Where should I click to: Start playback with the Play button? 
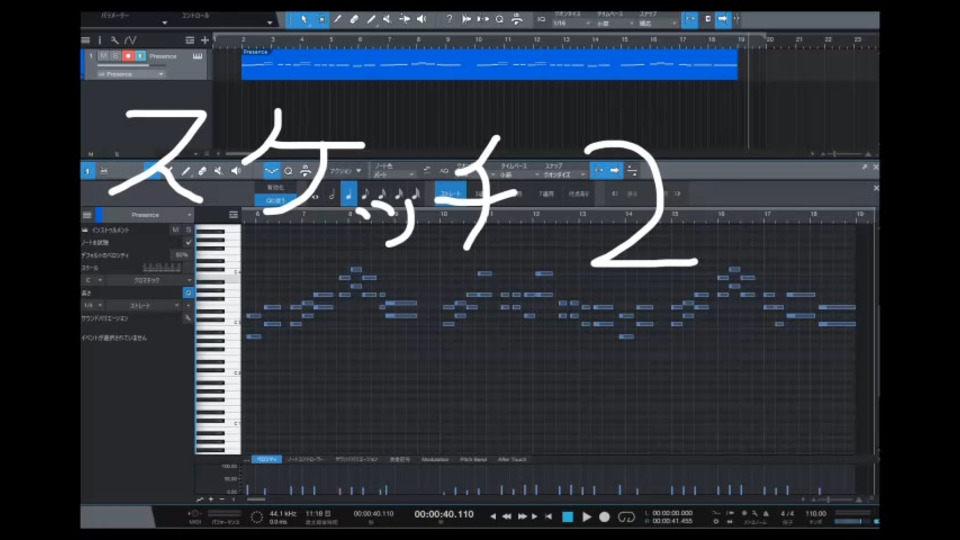(587, 517)
